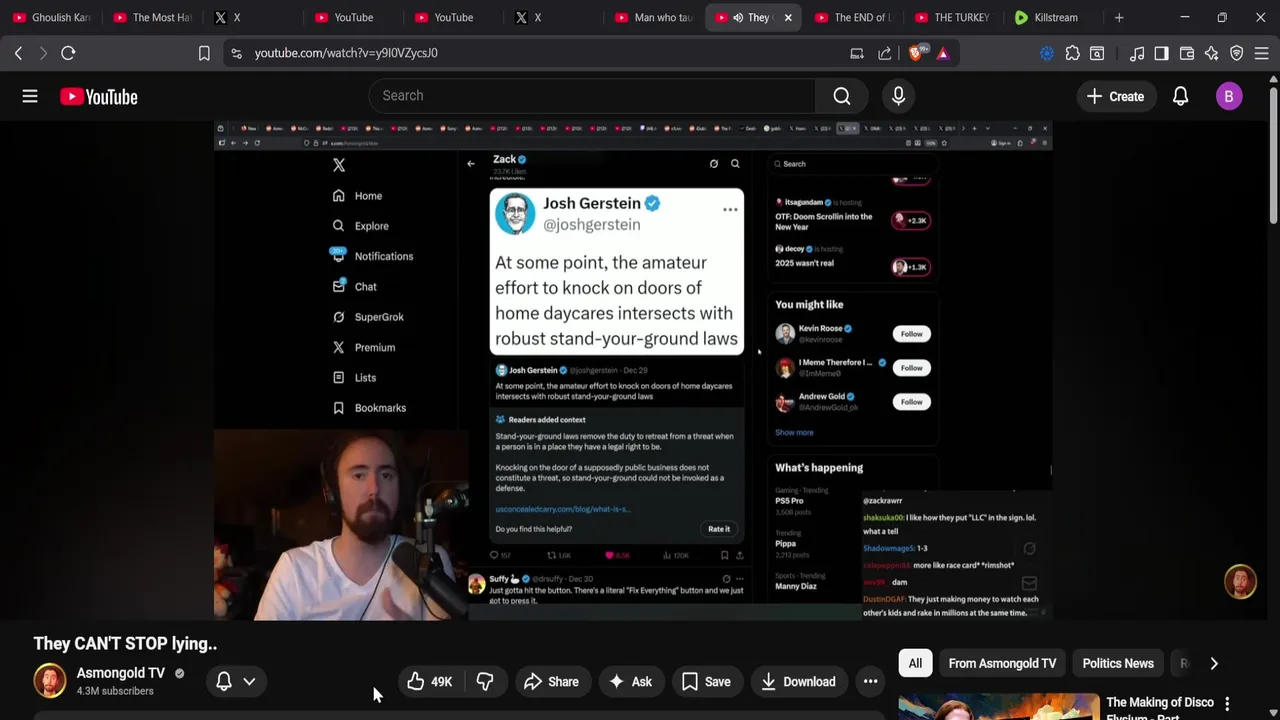
Task: Open more actions three-dot menu
Action: pyautogui.click(x=870, y=682)
